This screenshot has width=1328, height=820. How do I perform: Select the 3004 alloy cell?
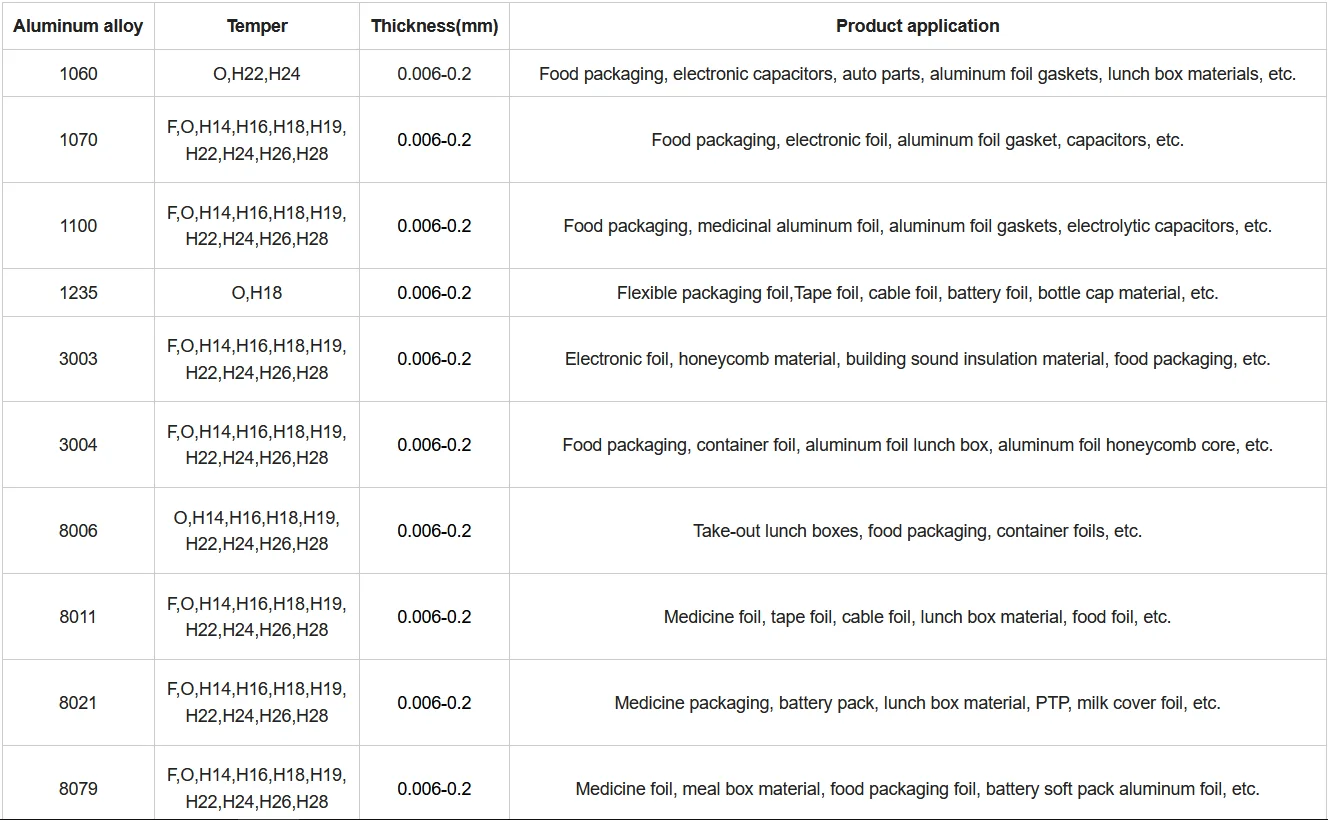(x=78, y=445)
